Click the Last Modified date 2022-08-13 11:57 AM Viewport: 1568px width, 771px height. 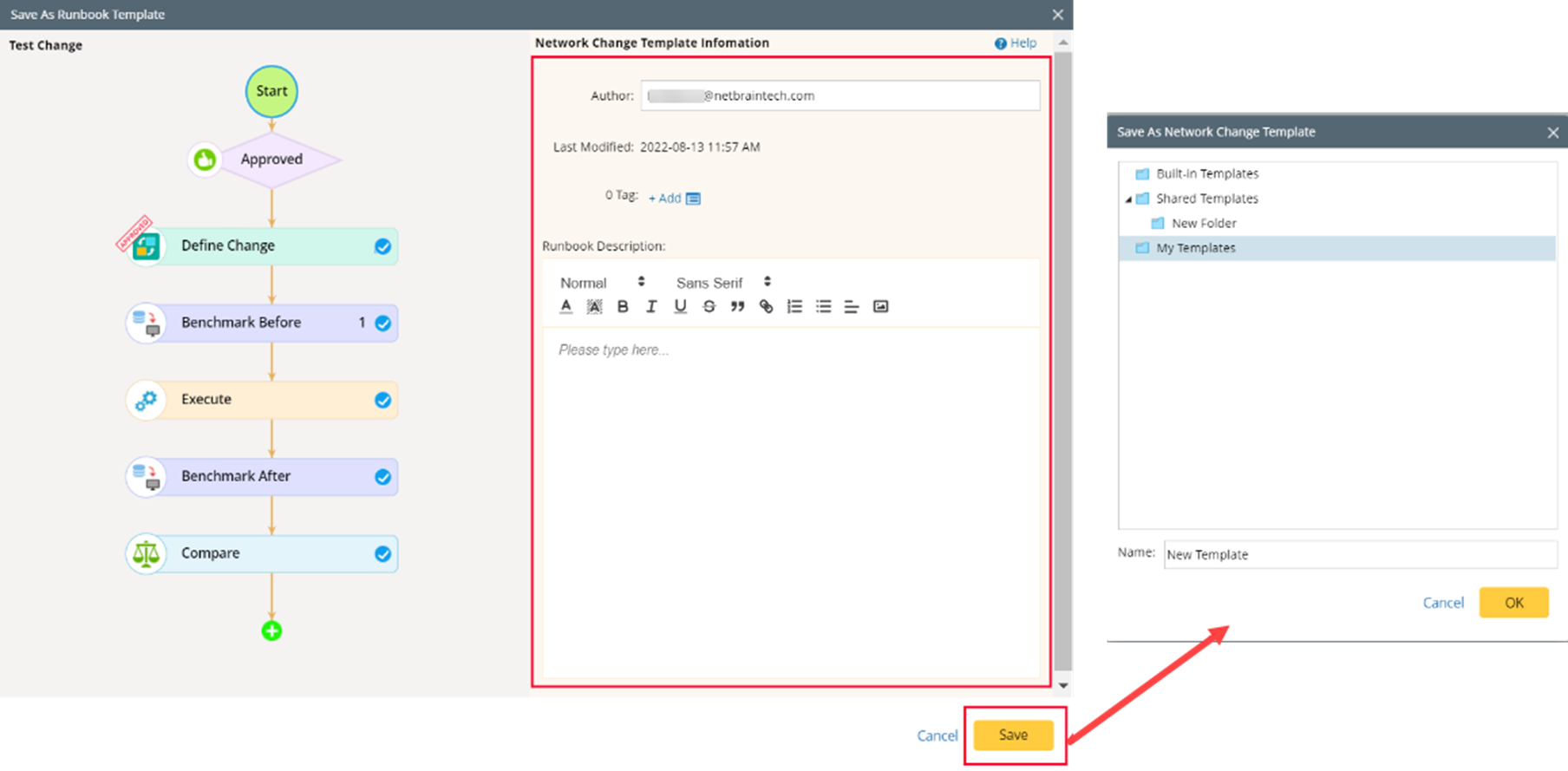(700, 147)
